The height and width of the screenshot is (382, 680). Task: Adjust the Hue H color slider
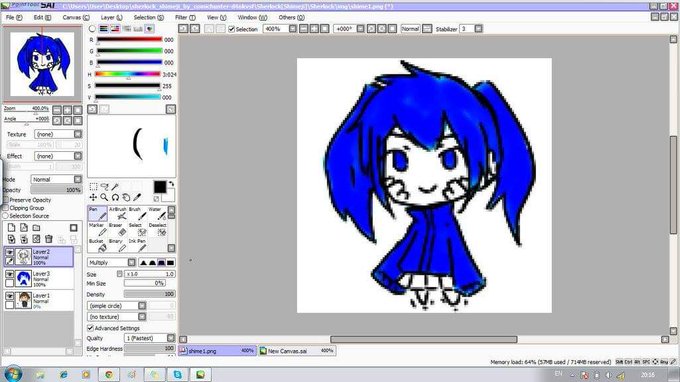tap(128, 74)
